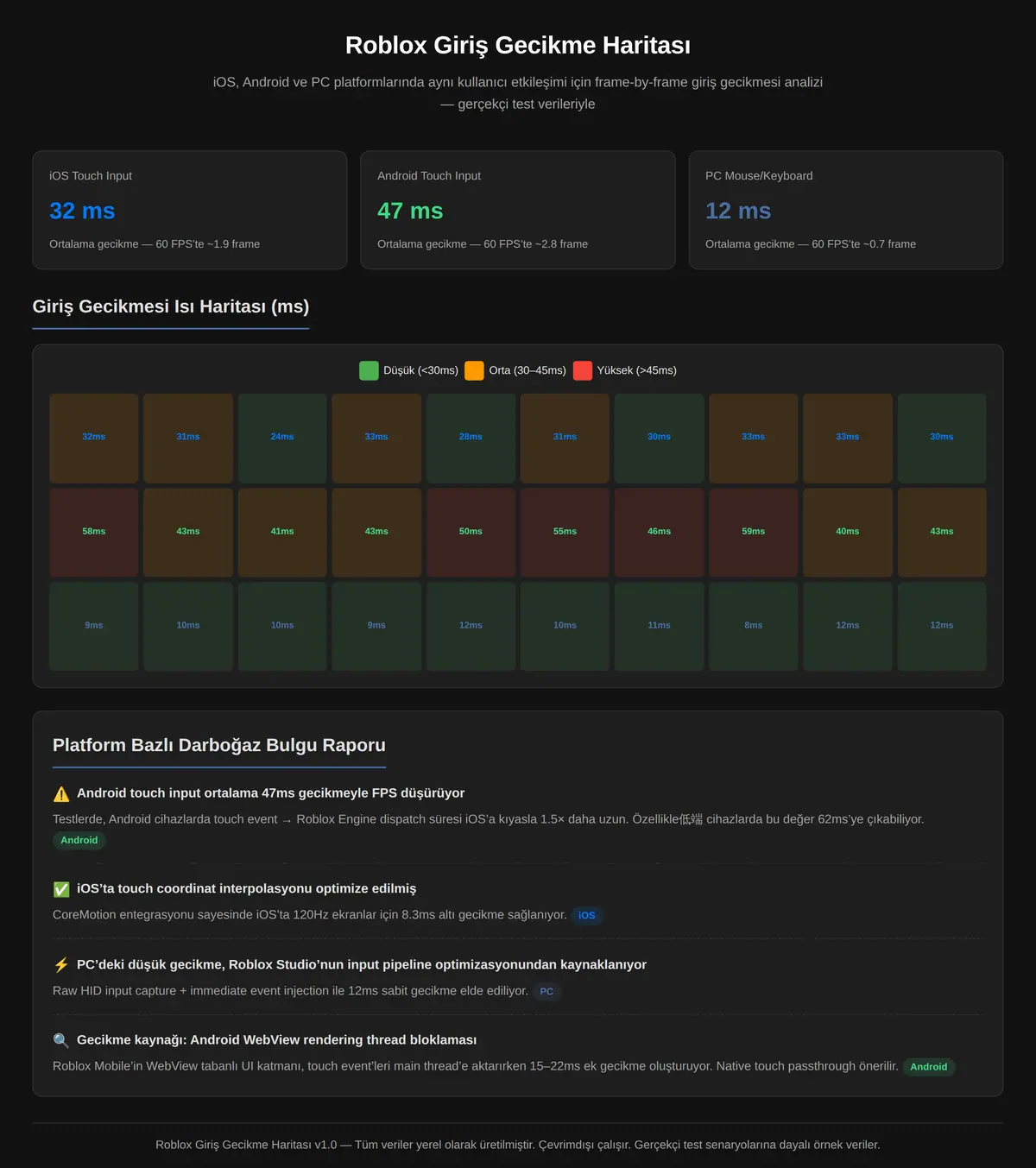Viewport: 1036px width, 1168px height.
Task: Click the orange Orta legend swatch
Action: (474, 370)
